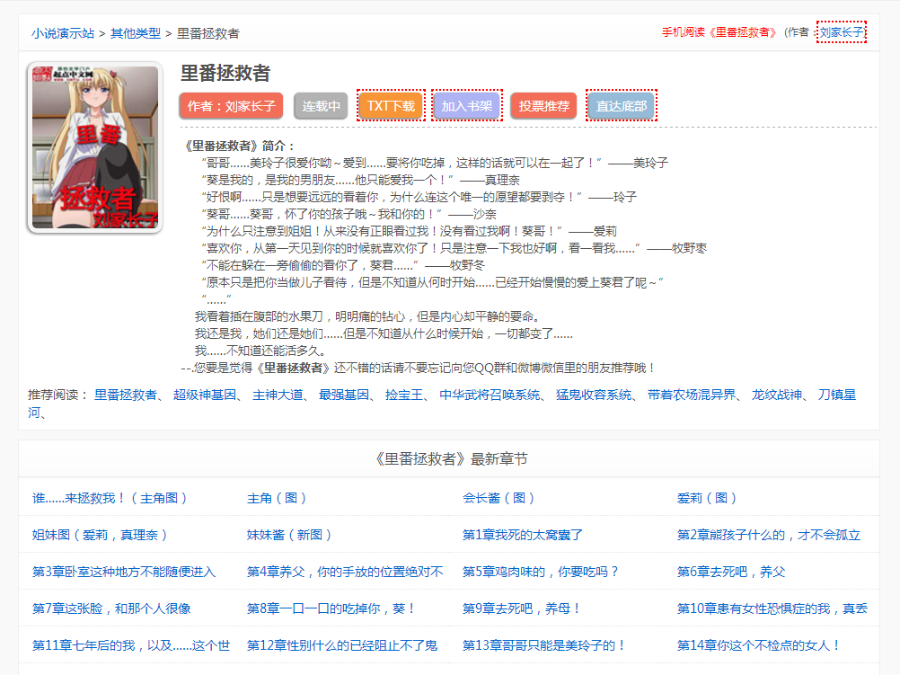Click the 直达底部 button
Screen dimensions: 900x675
(620, 105)
